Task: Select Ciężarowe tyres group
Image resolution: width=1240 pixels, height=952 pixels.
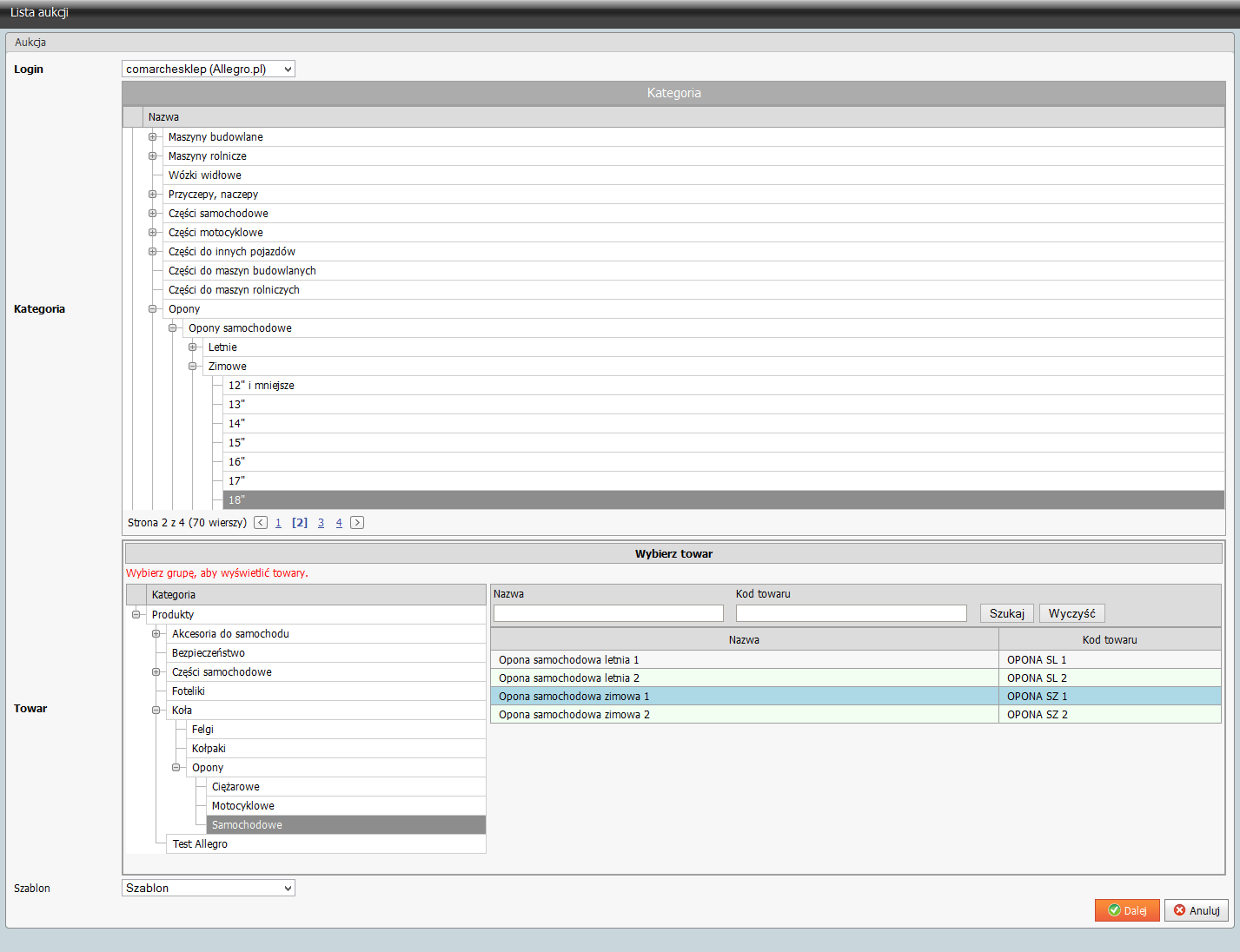Action: point(346,786)
